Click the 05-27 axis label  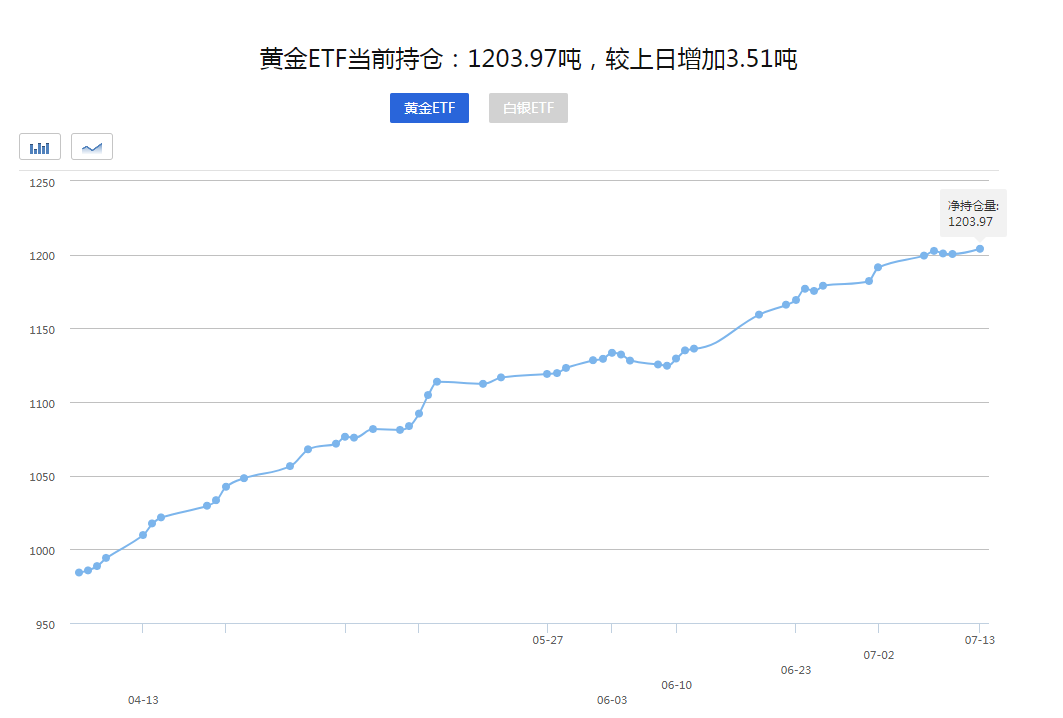(548, 640)
